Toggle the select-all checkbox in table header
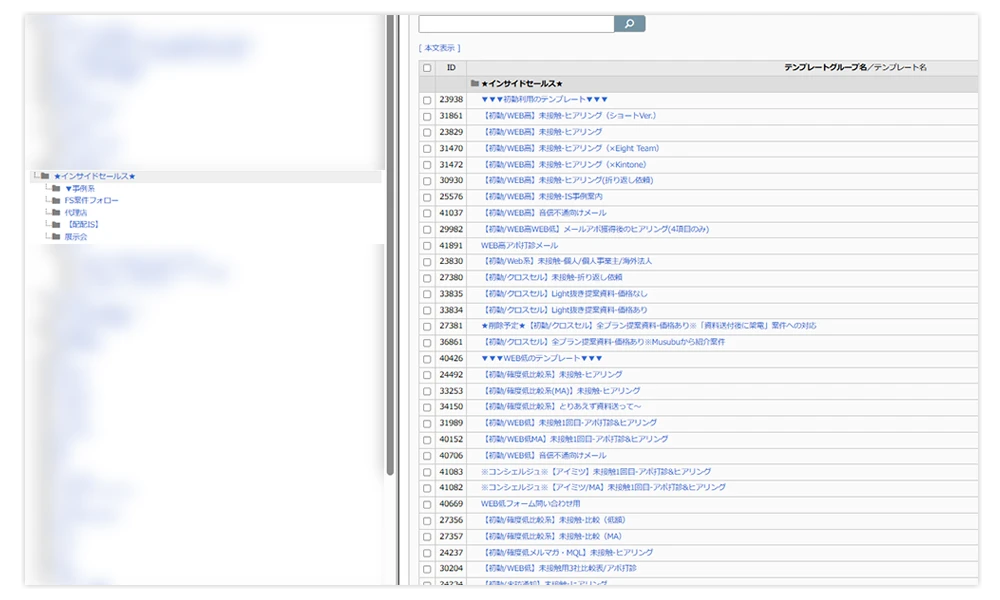The height and width of the screenshot is (600, 1000). (427, 68)
